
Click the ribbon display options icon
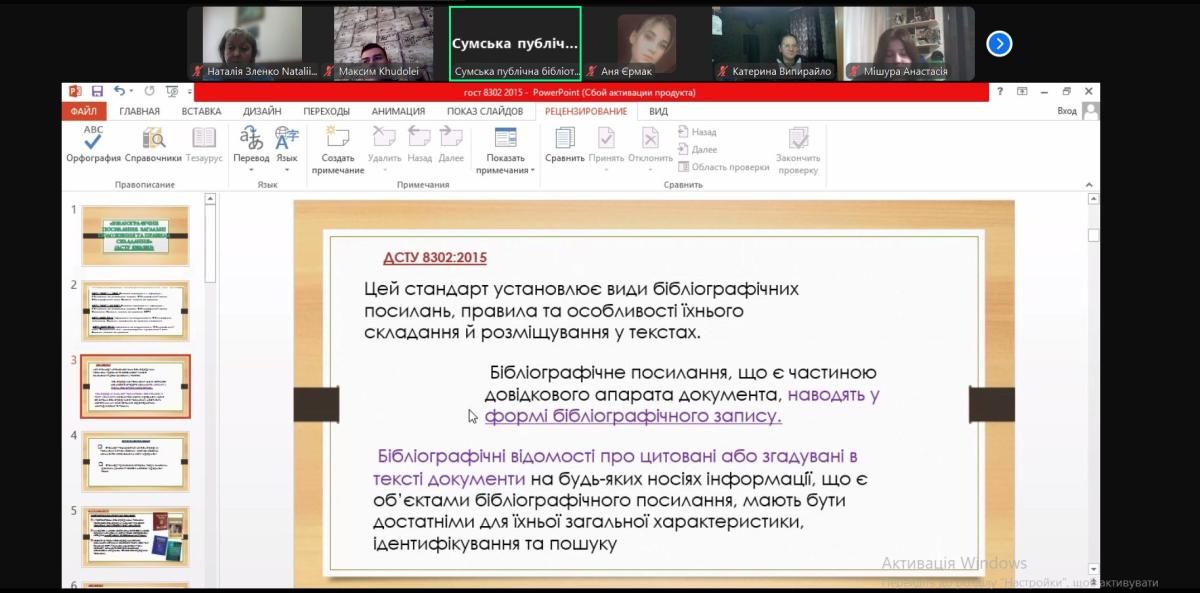click(x=1022, y=92)
